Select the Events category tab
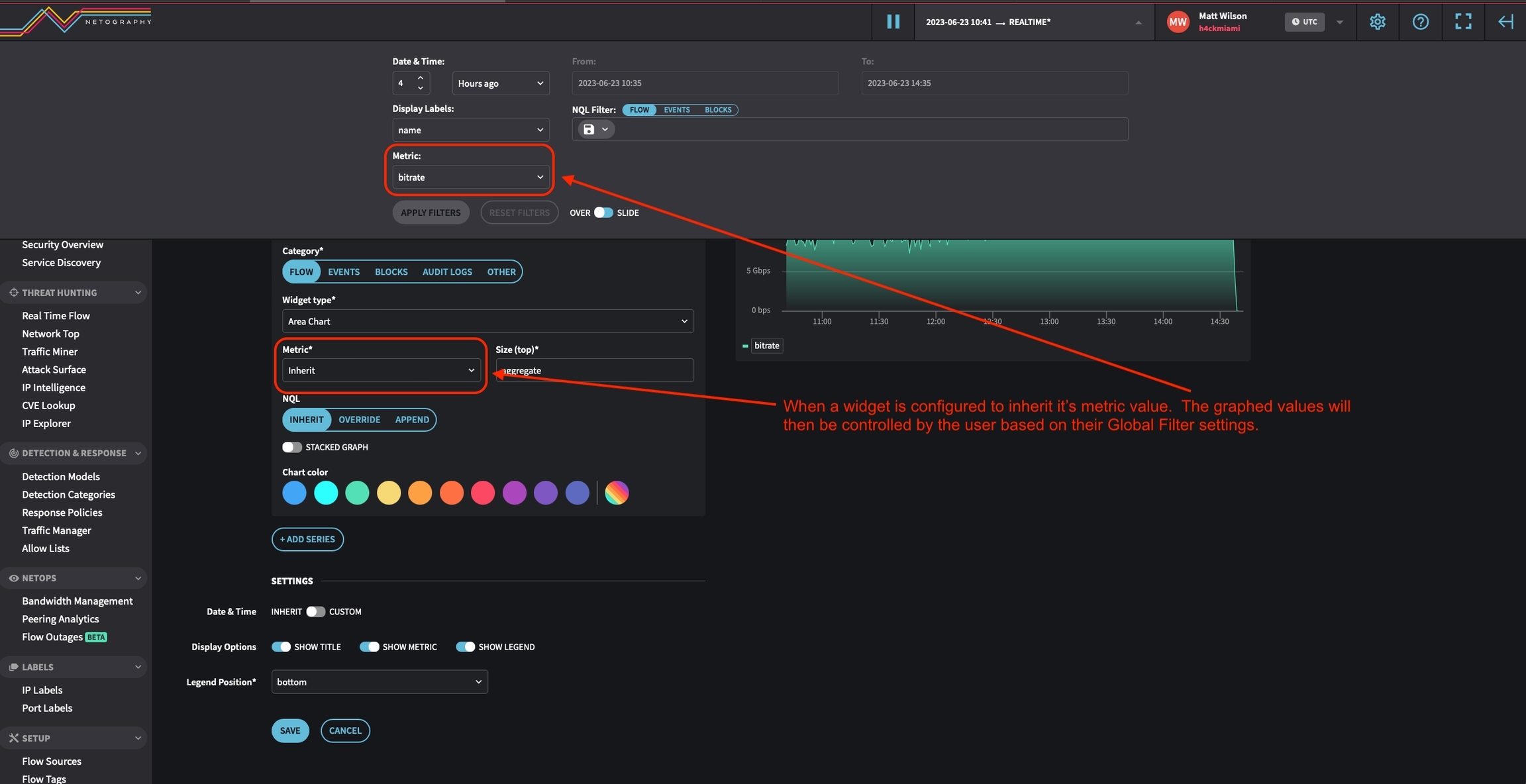1526x784 pixels. pyautogui.click(x=344, y=271)
